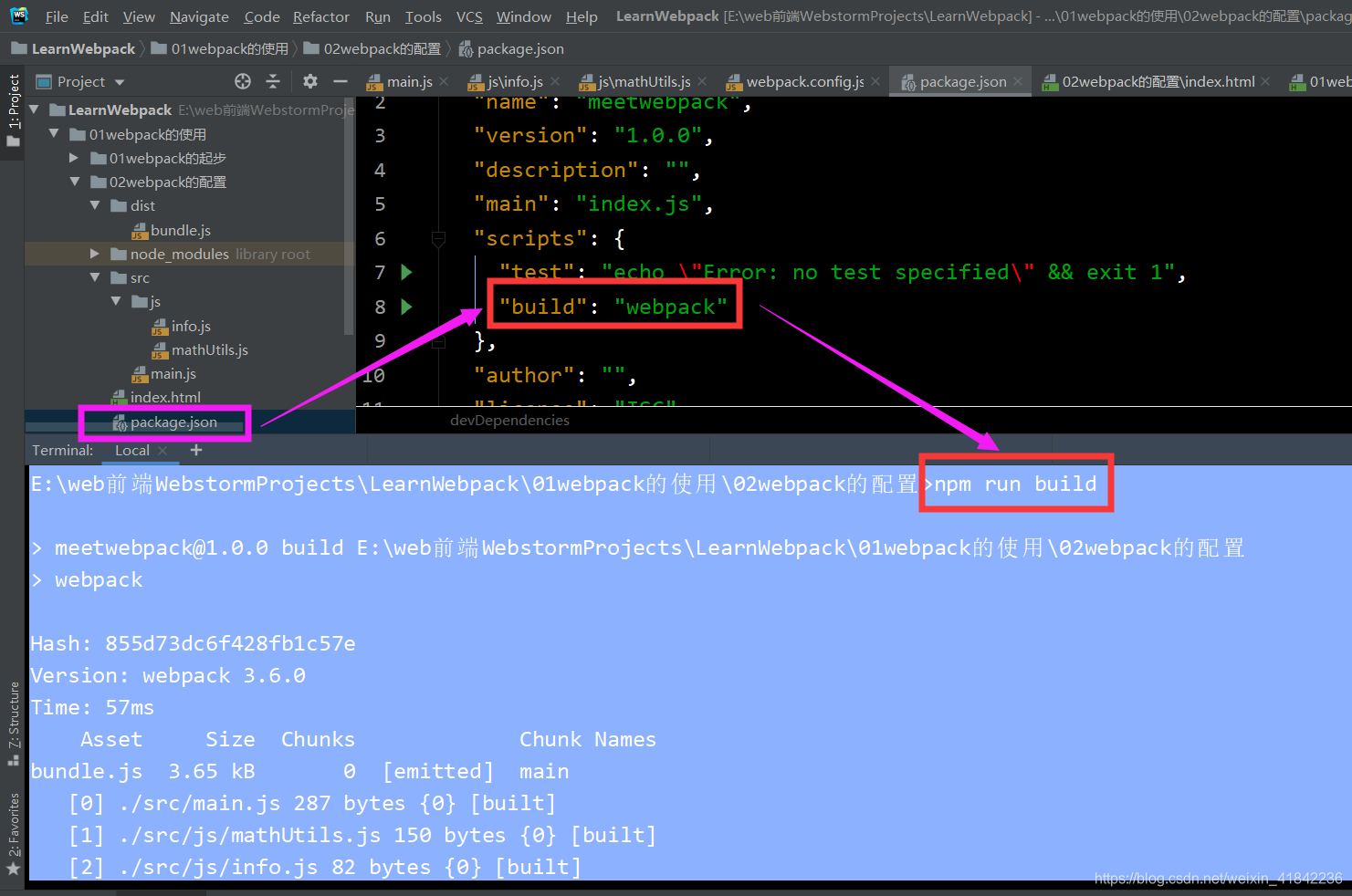
Task: Click the "build": "webpack" line in editor
Action: tap(613, 307)
